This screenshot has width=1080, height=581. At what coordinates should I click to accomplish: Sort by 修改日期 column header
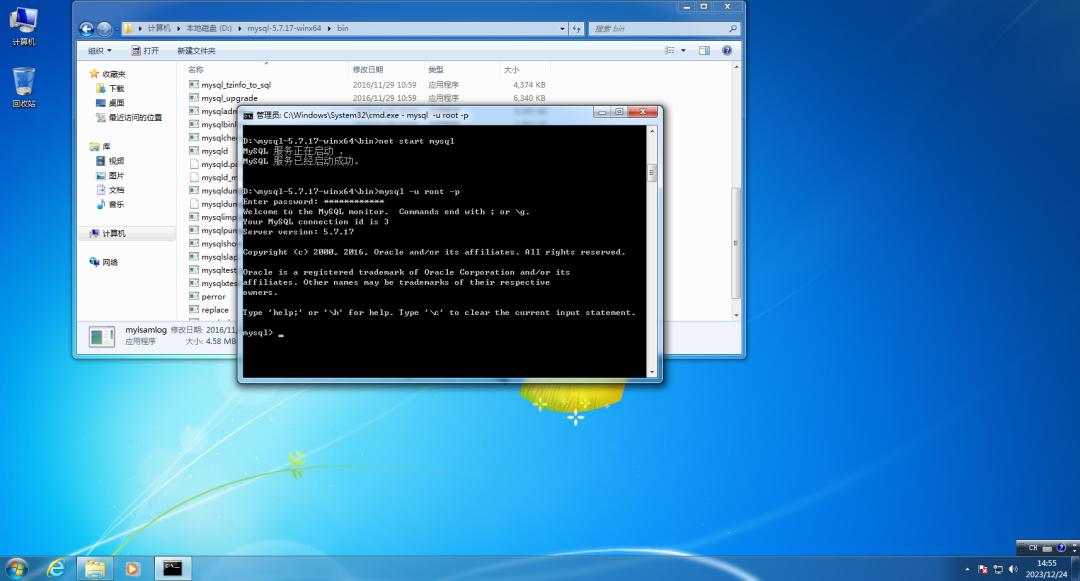point(368,70)
